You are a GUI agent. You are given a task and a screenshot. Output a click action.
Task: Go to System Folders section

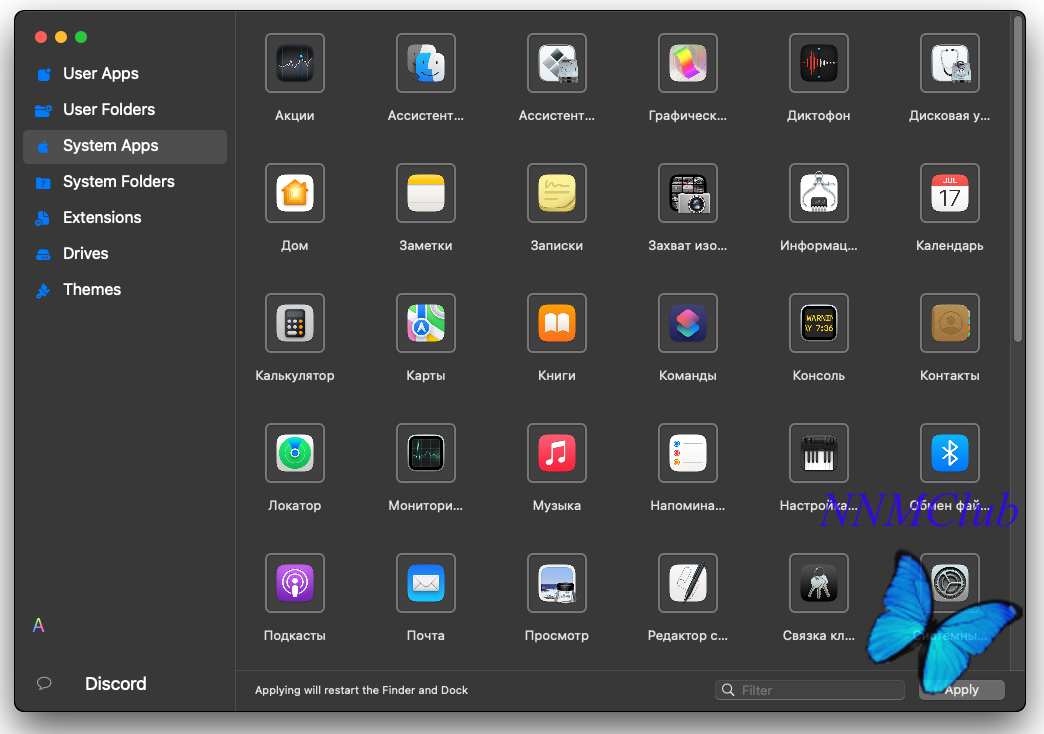pos(125,181)
